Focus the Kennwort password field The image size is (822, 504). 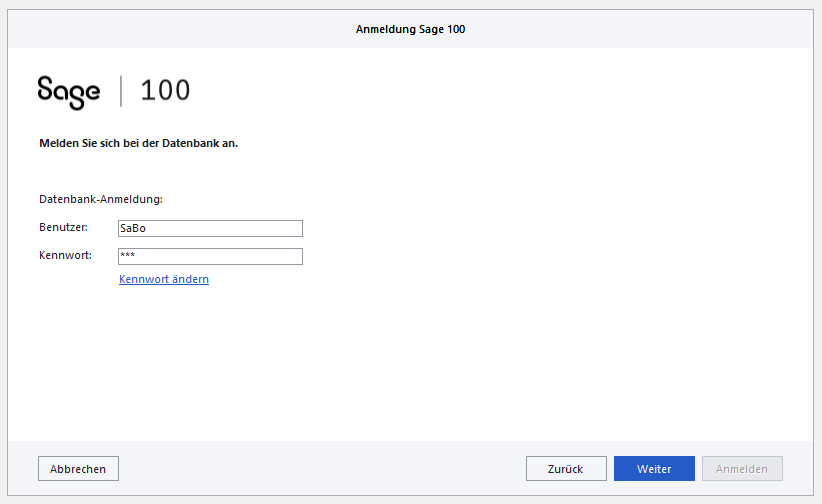coord(210,256)
